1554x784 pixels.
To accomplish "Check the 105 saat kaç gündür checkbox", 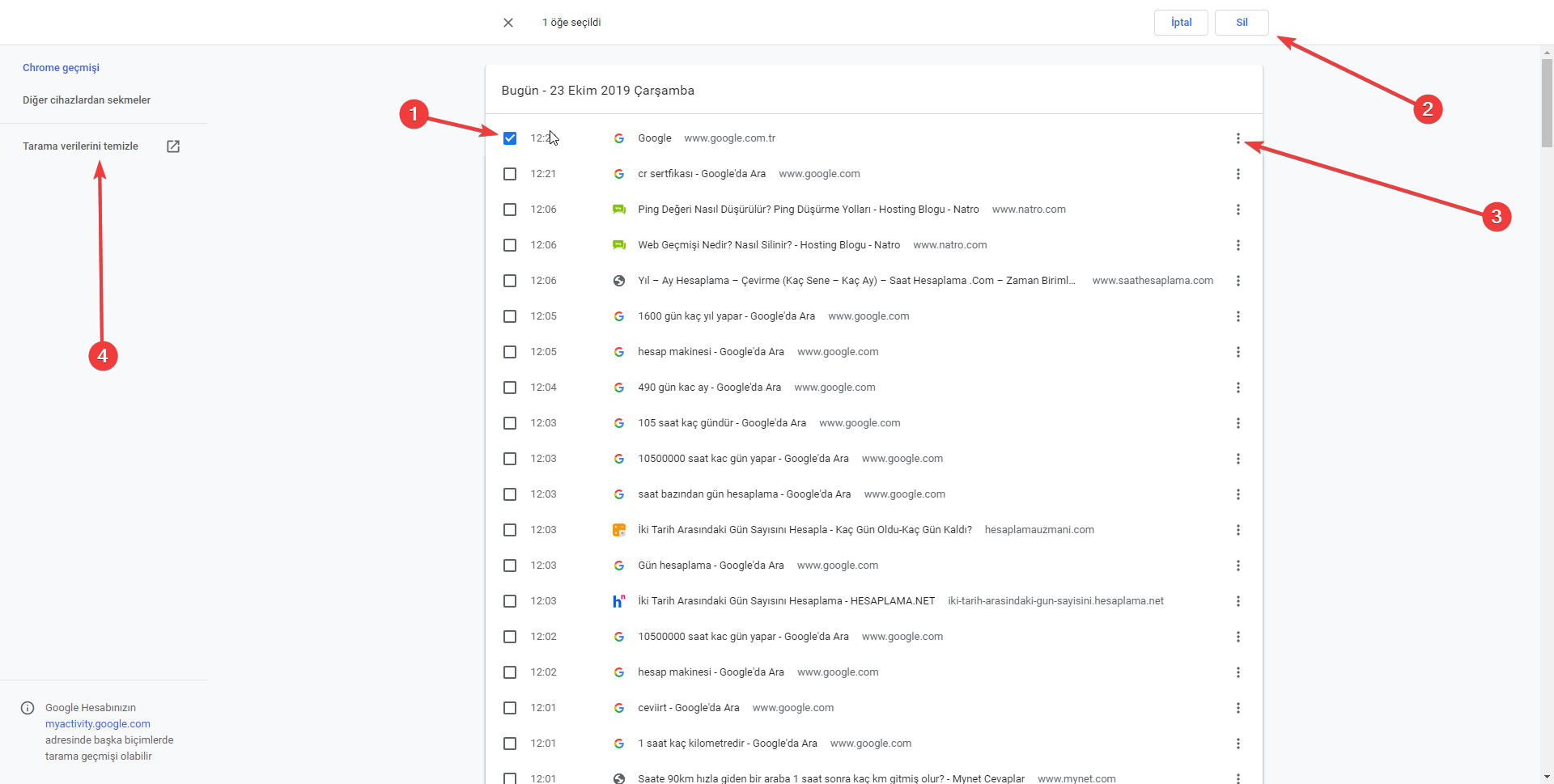I will point(510,423).
